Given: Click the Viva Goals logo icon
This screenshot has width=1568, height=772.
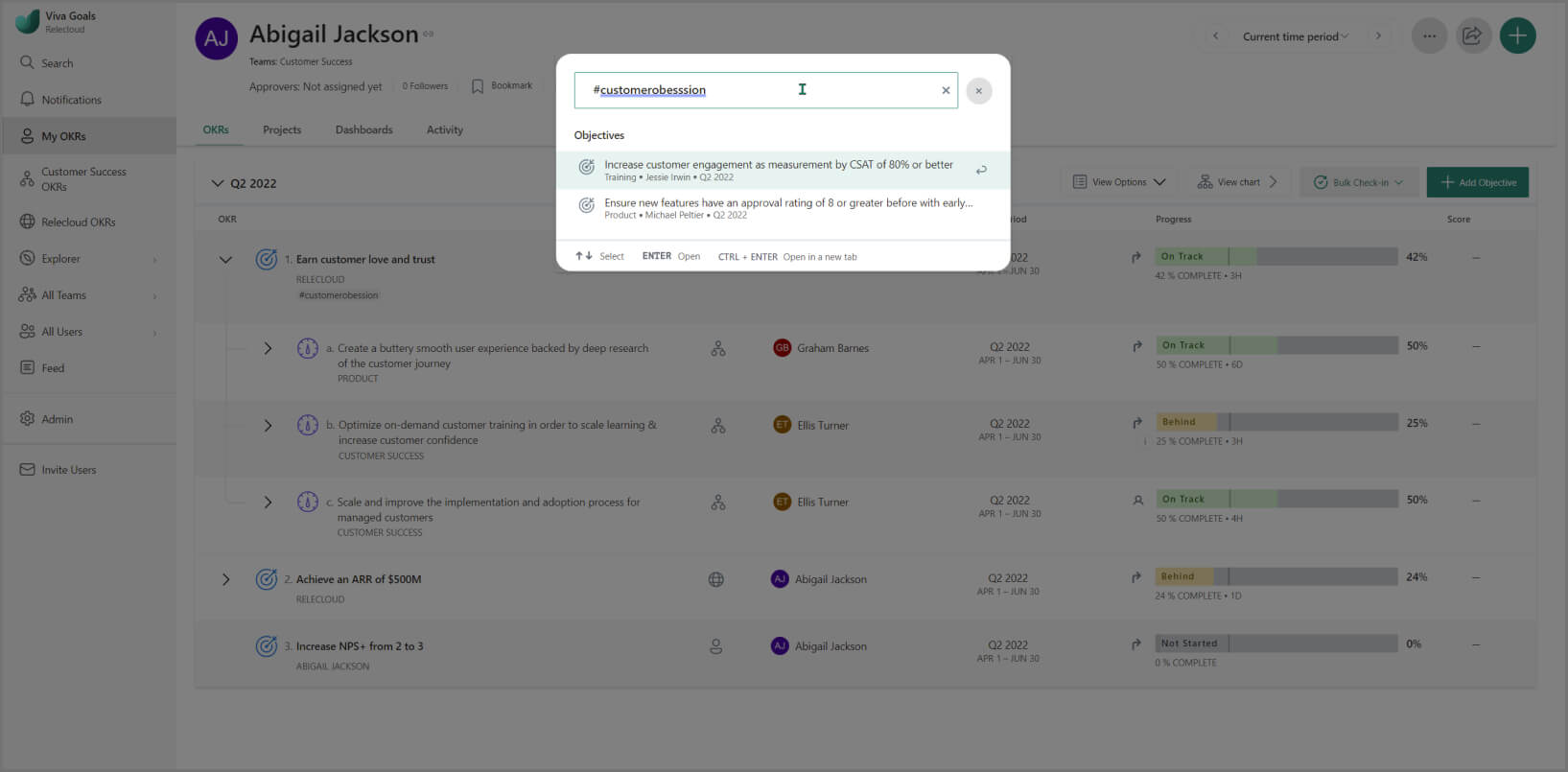Looking at the screenshot, I should coord(27,21).
